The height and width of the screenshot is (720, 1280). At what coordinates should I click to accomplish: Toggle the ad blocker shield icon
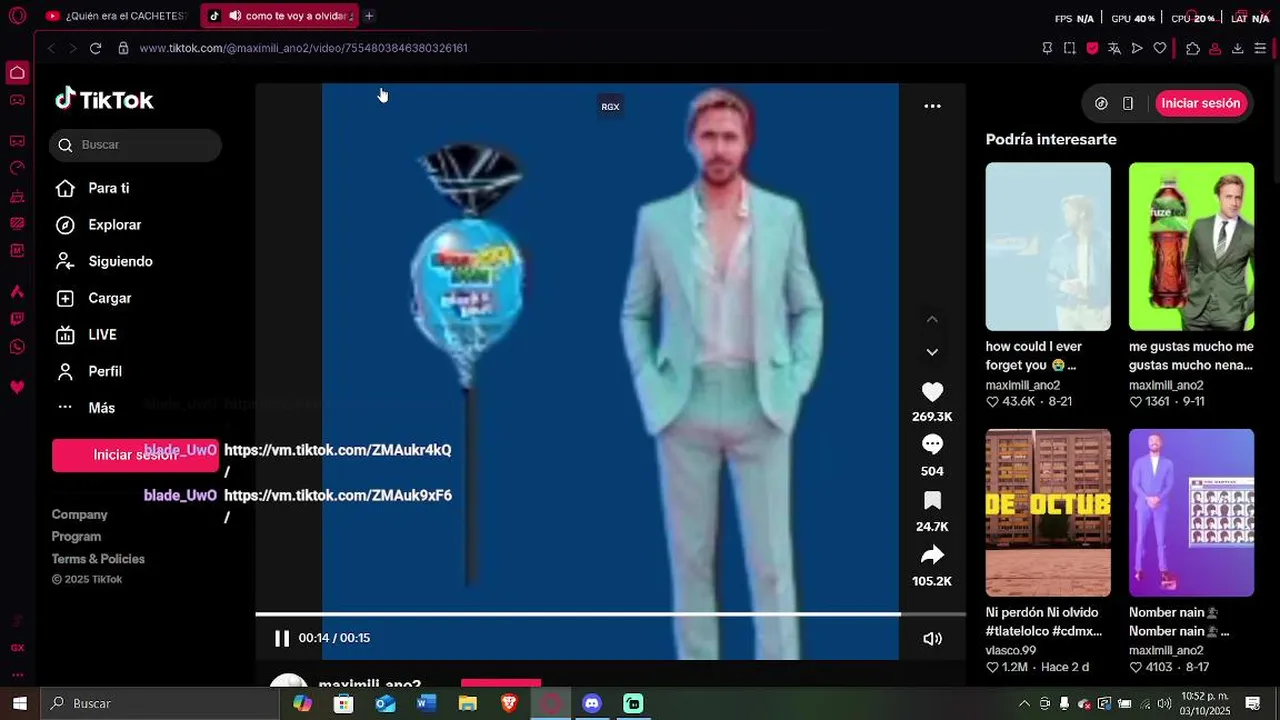(1092, 48)
